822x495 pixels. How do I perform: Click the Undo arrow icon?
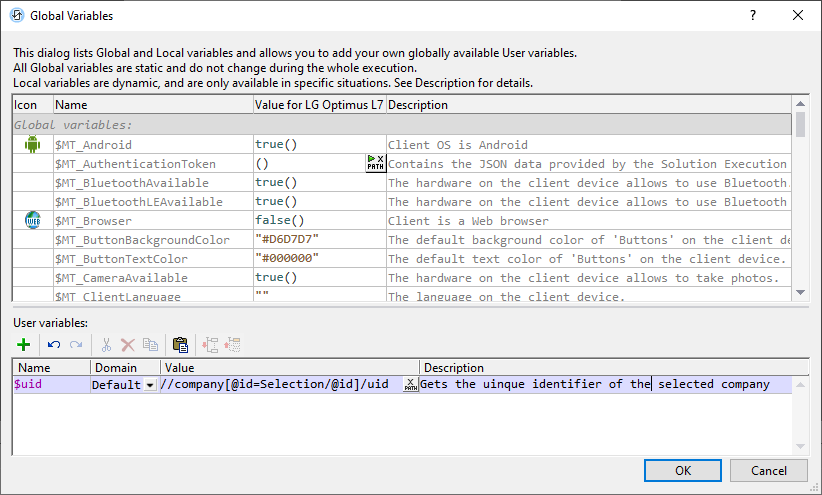53,345
